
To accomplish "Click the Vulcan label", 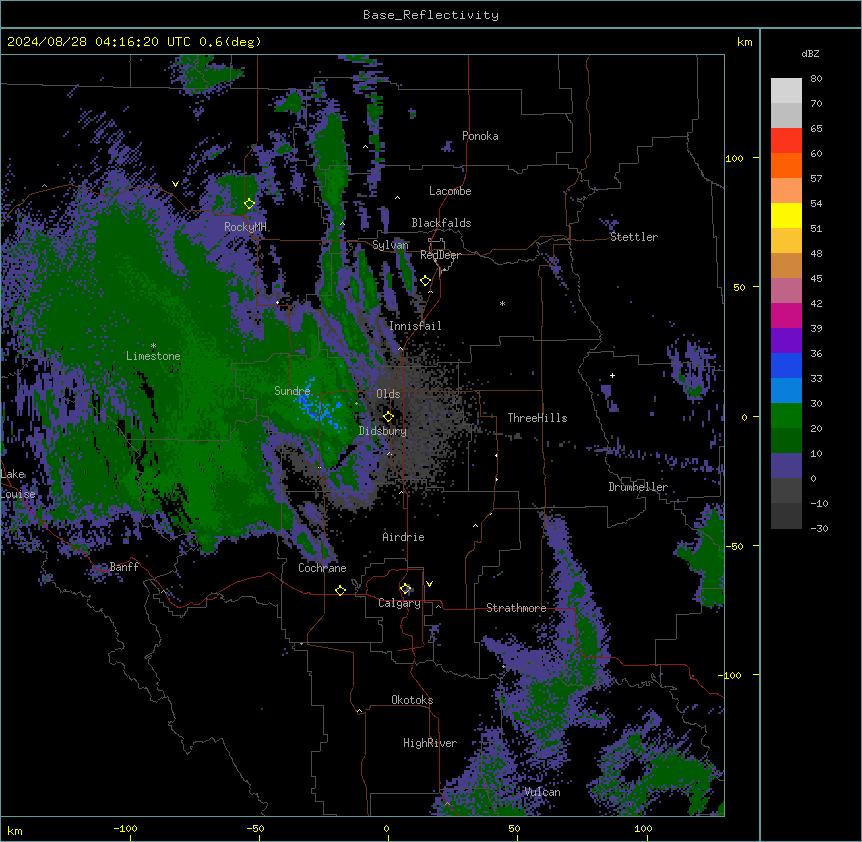I will [543, 792].
